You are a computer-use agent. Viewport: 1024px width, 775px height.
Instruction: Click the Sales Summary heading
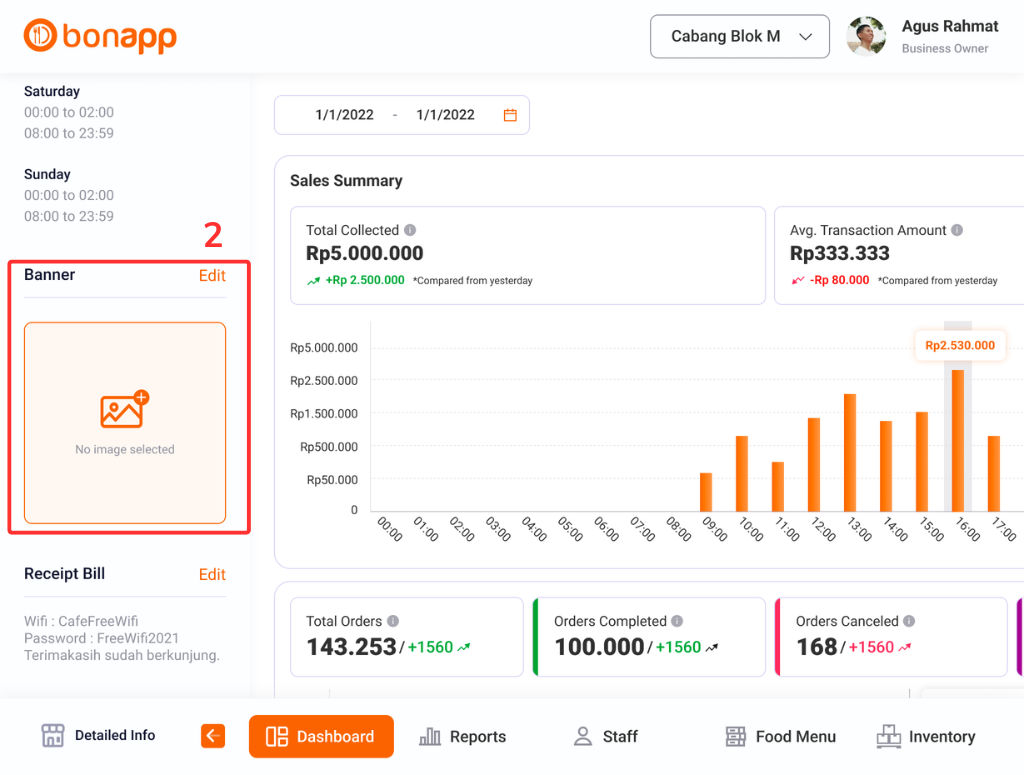(346, 181)
